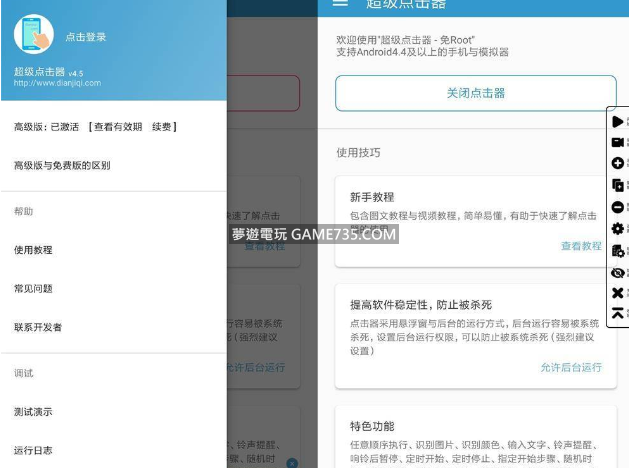Tap the Record camera icon in floating toolbar
This screenshot has width=629, height=468.
click(x=618, y=142)
